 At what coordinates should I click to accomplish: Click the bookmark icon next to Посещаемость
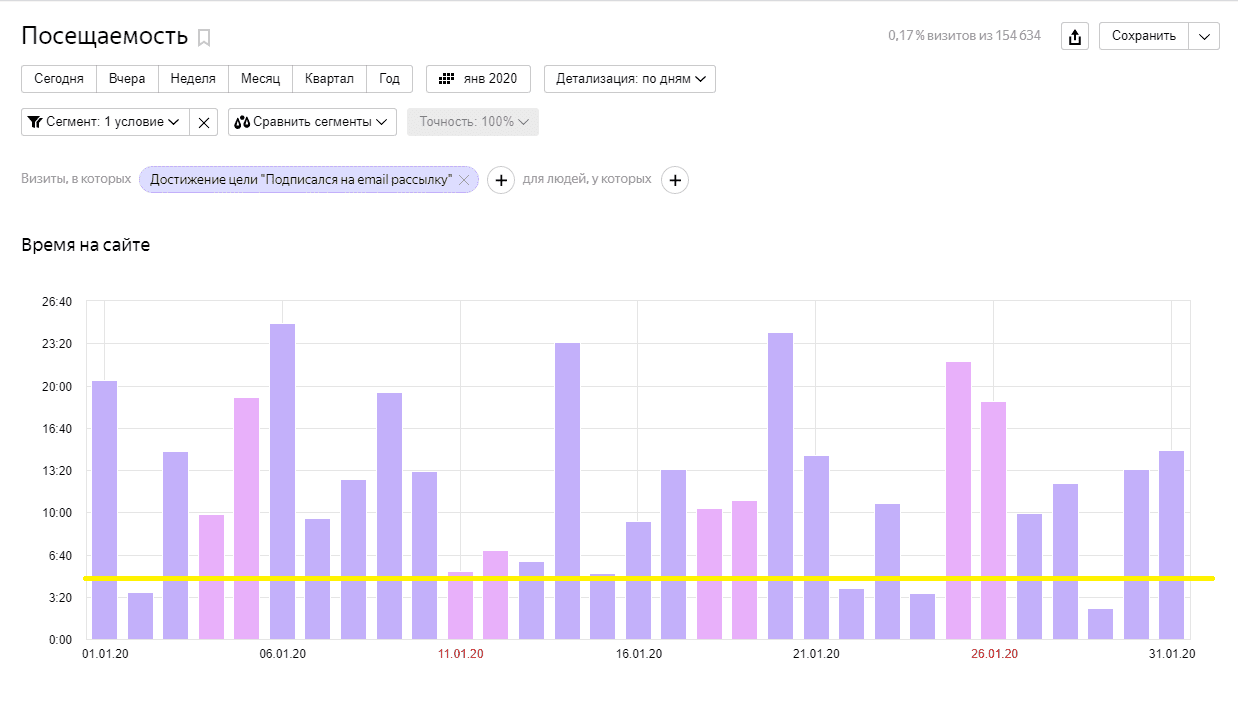204,38
